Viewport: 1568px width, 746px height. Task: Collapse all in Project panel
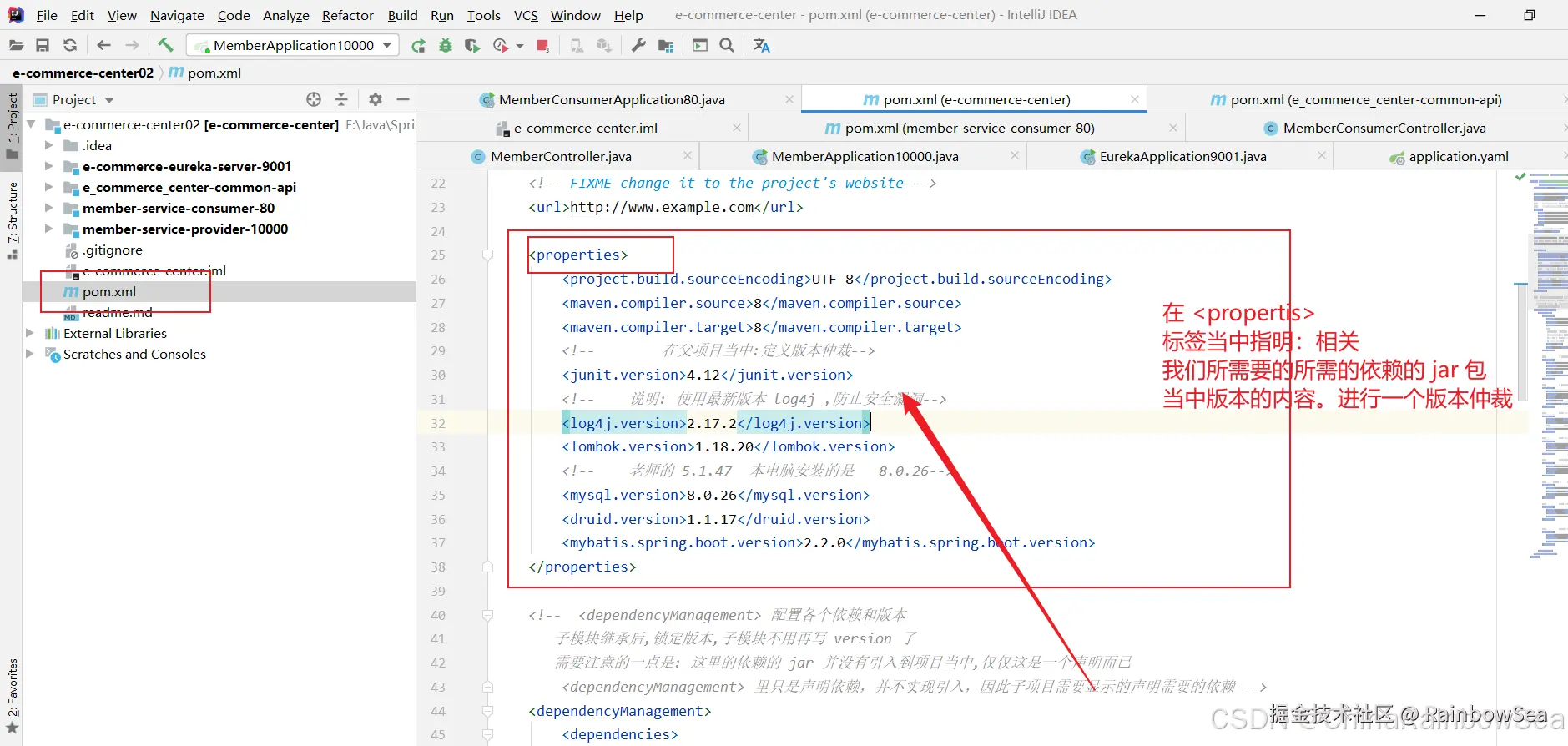[x=341, y=99]
